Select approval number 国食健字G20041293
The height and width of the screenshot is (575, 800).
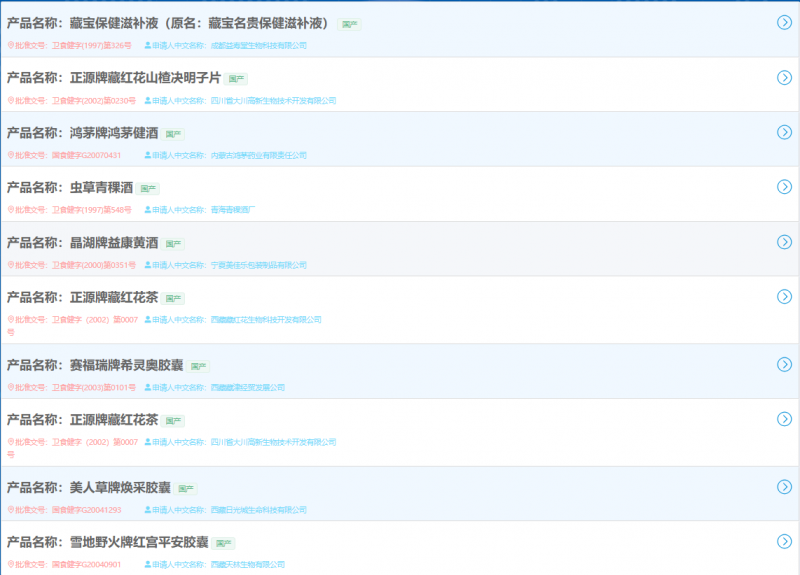tap(86, 510)
